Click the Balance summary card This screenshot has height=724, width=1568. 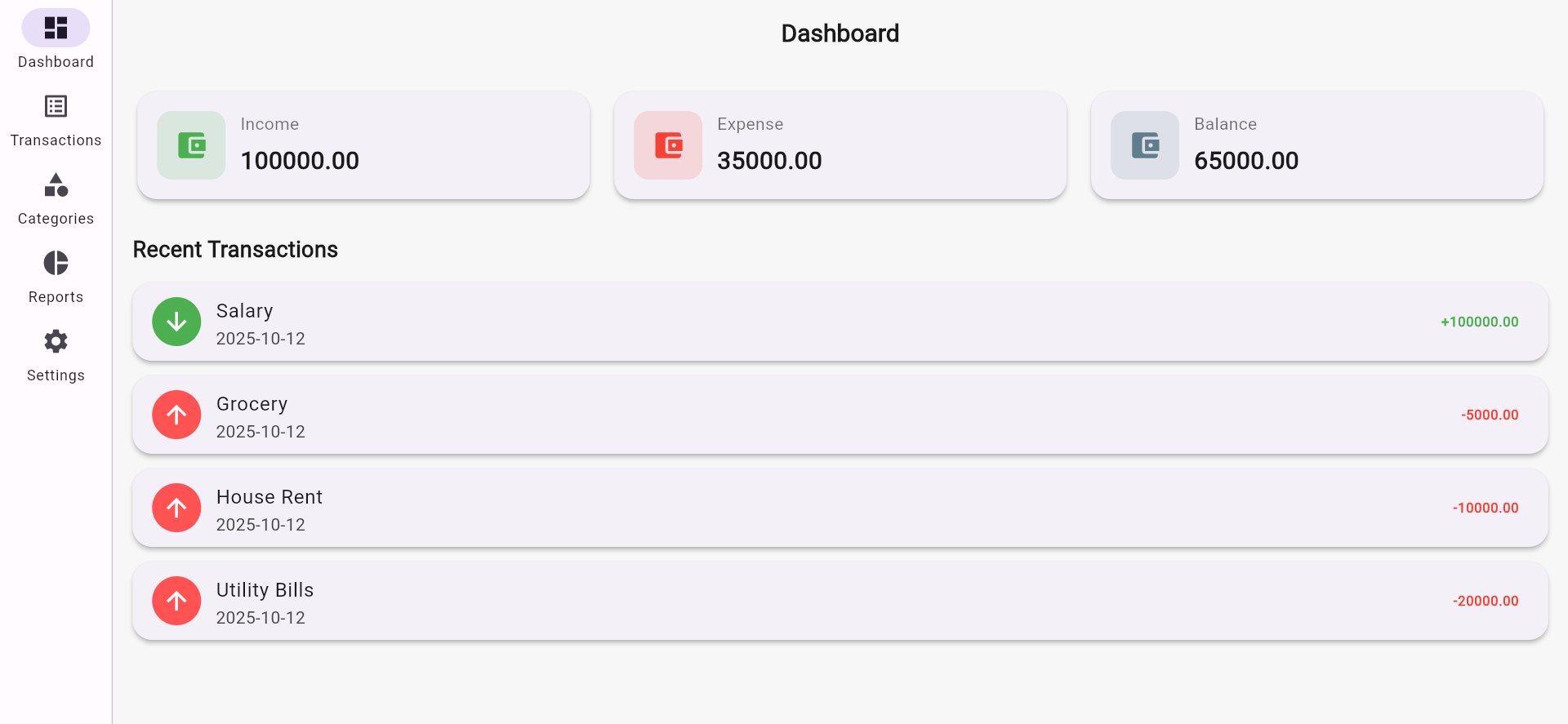[1317, 145]
